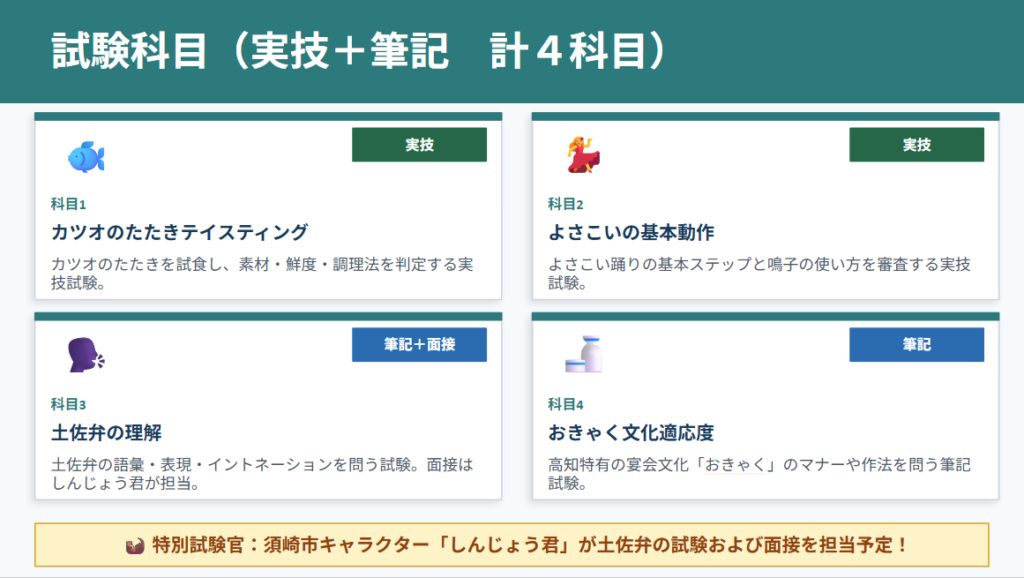
Task: Select the 筆記 badge on the おきゃく card
Action: (916, 345)
